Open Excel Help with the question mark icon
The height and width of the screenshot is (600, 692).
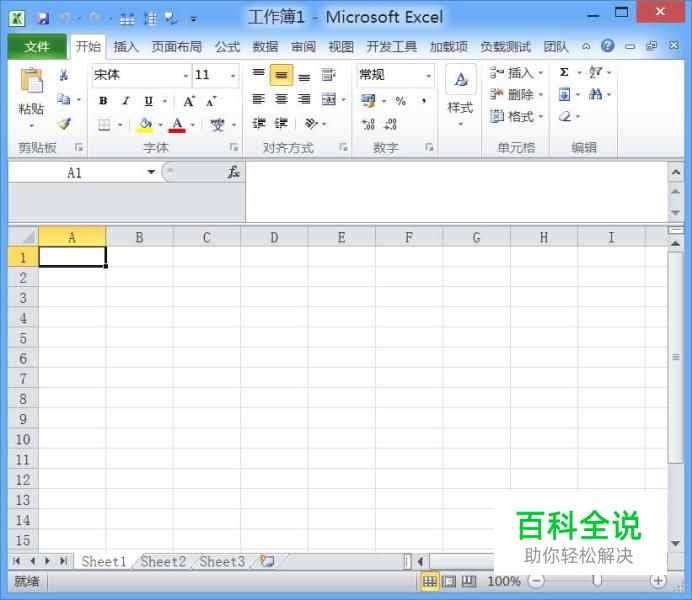(608, 45)
